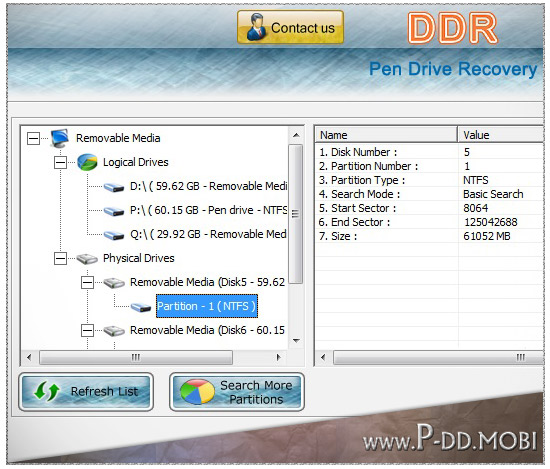Click the Logical Drives pie-chart icon
550x469 pixels.
coord(87,162)
